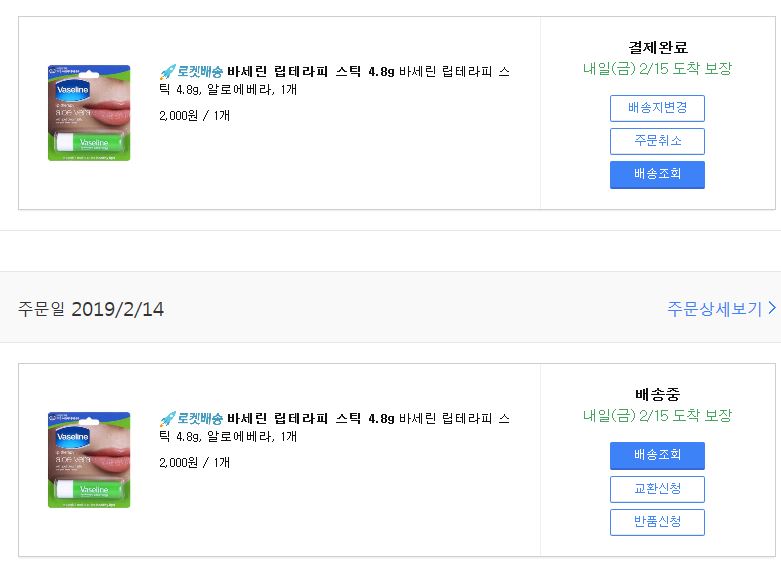Open the Vaseline thumbnail in the 결제완료 order

pos(89,112)
